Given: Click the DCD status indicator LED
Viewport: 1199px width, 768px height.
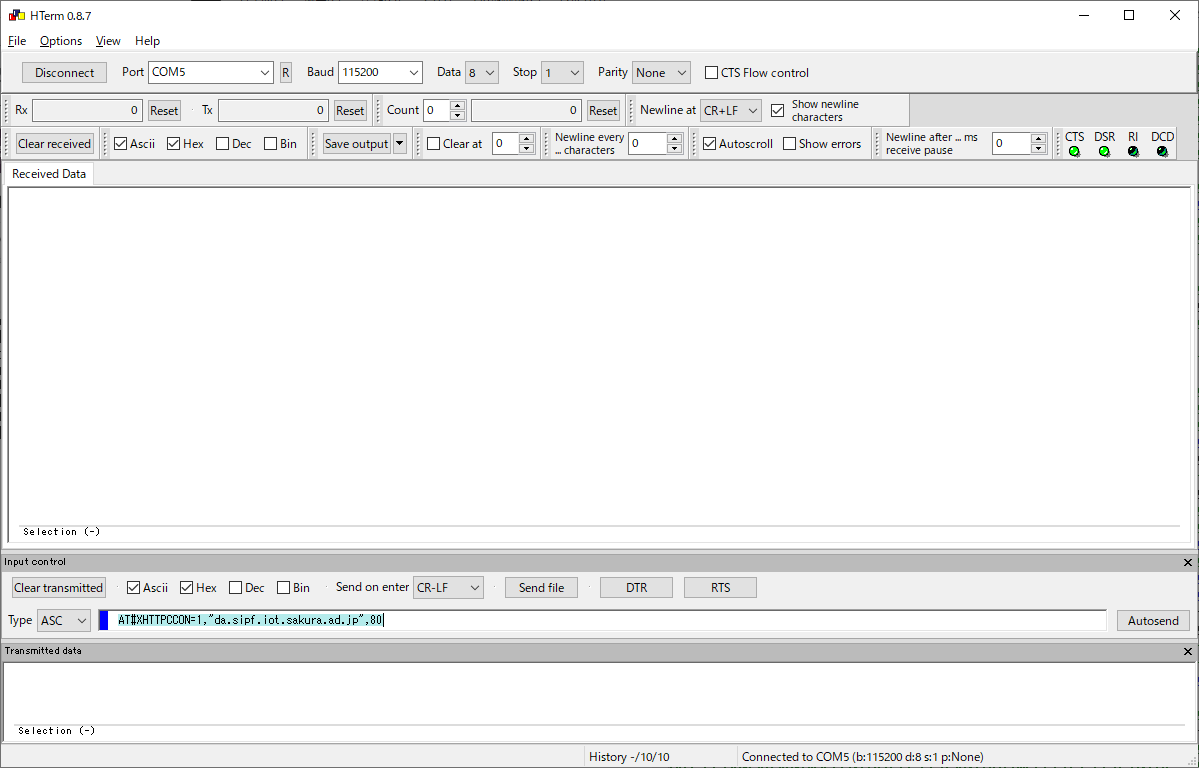Looking at the screenshot, I should [1162, 151].
